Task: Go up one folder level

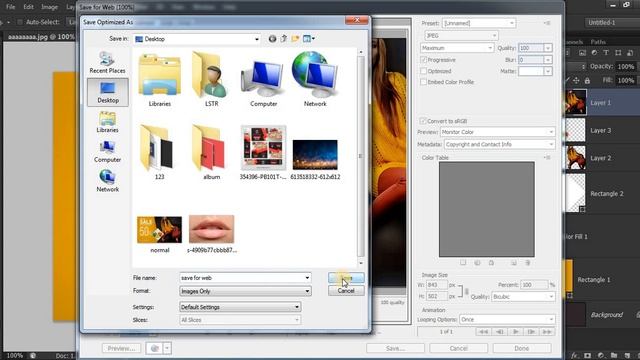Action: coord(284,39)
